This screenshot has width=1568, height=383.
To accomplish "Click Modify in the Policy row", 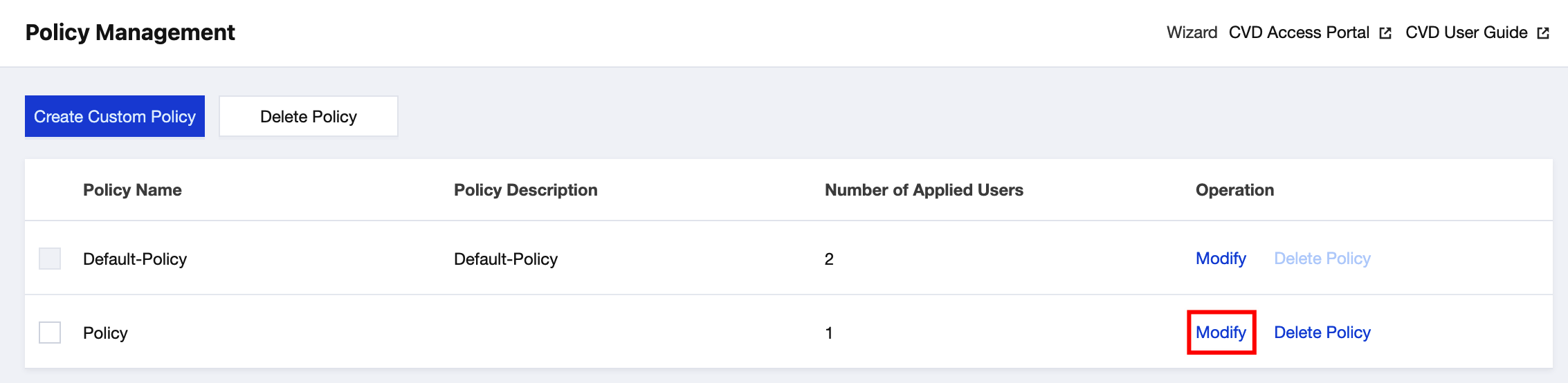I will coord(1221,333).
